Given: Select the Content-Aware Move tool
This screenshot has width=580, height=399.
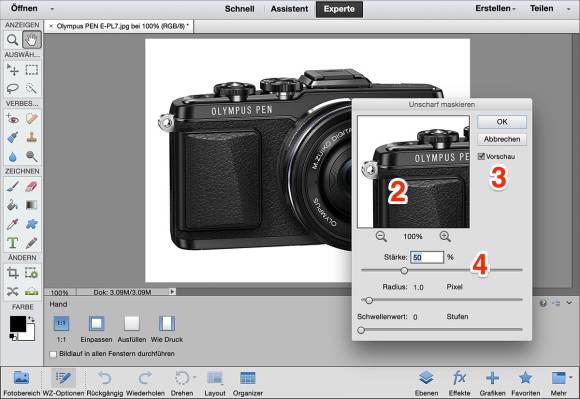Looking at the screenshot, I should (13, 292).
